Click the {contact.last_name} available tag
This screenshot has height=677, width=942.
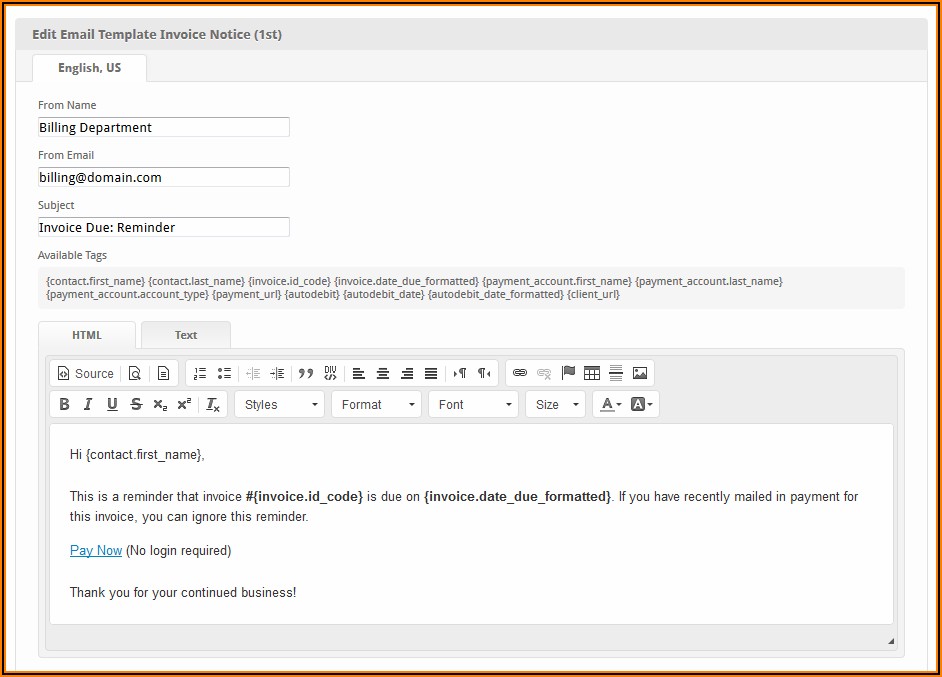[x=196, y=281]
